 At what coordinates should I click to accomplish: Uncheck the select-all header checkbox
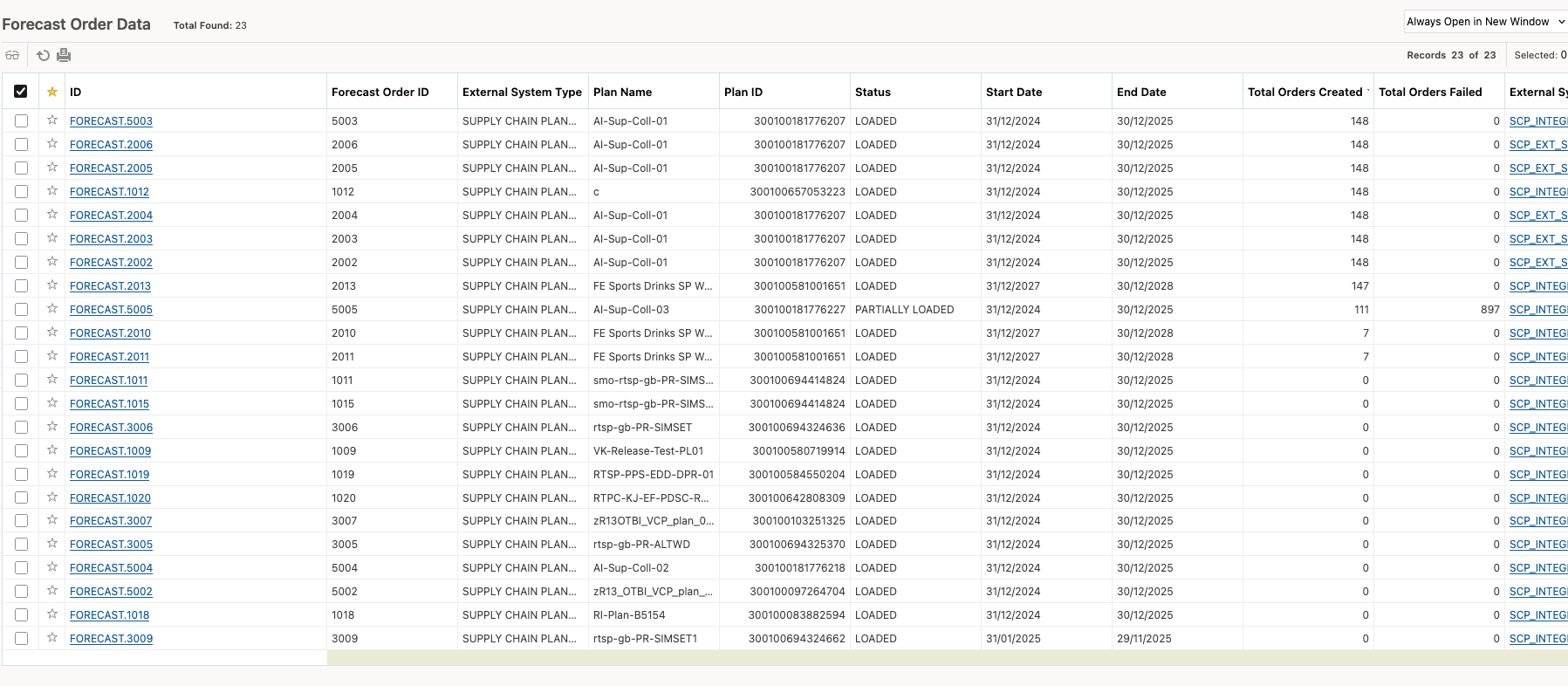(x=21, y=92)
